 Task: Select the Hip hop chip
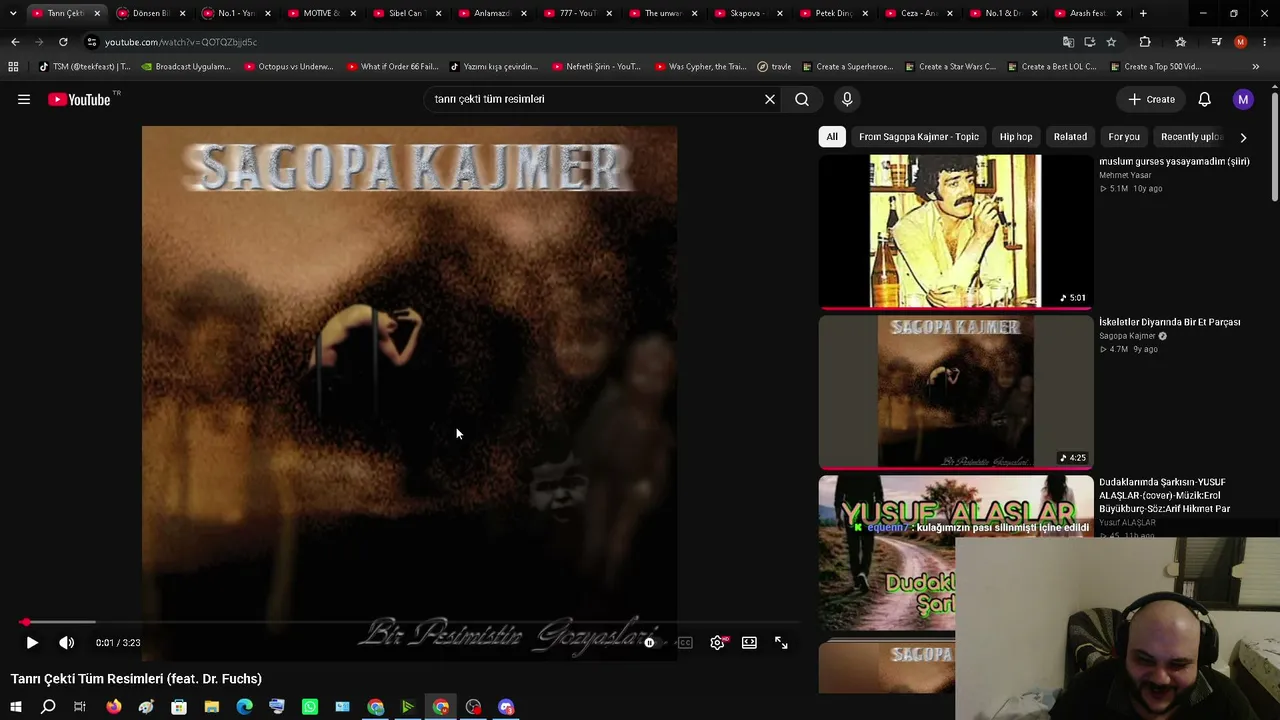click(x=1016, y=137)
